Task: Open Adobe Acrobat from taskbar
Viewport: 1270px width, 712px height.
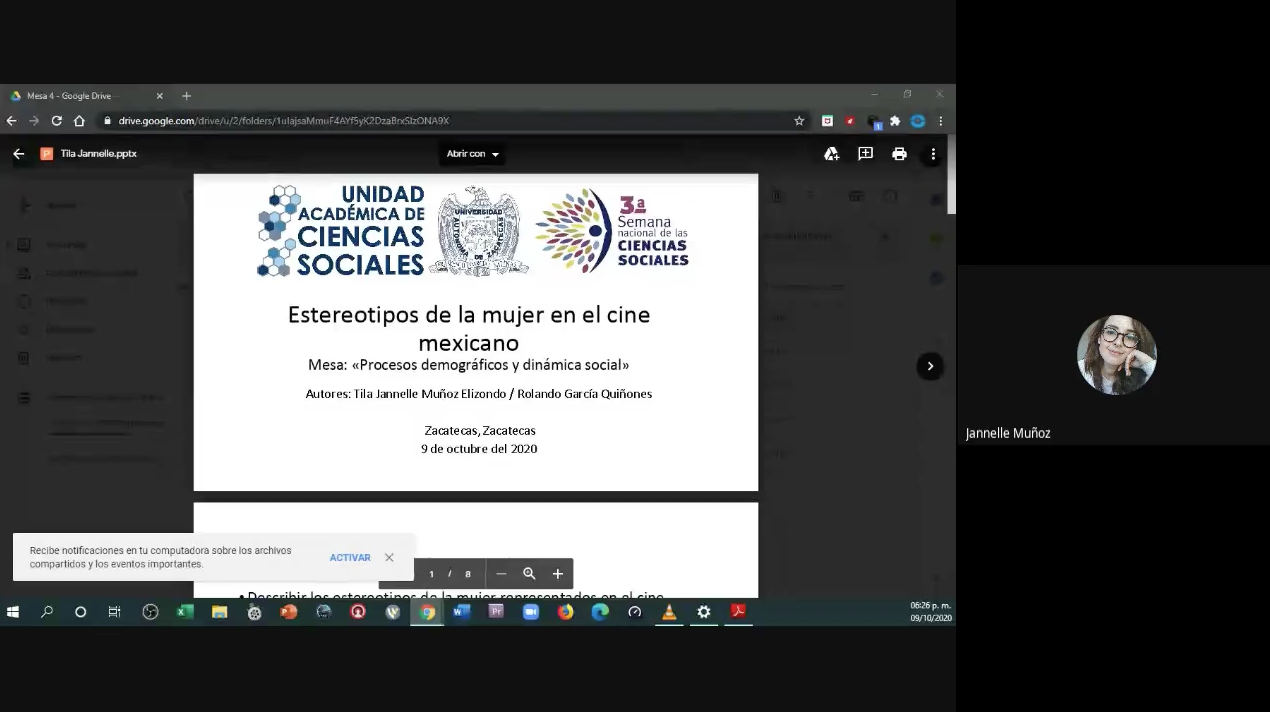Action: [x=738, y=612]
